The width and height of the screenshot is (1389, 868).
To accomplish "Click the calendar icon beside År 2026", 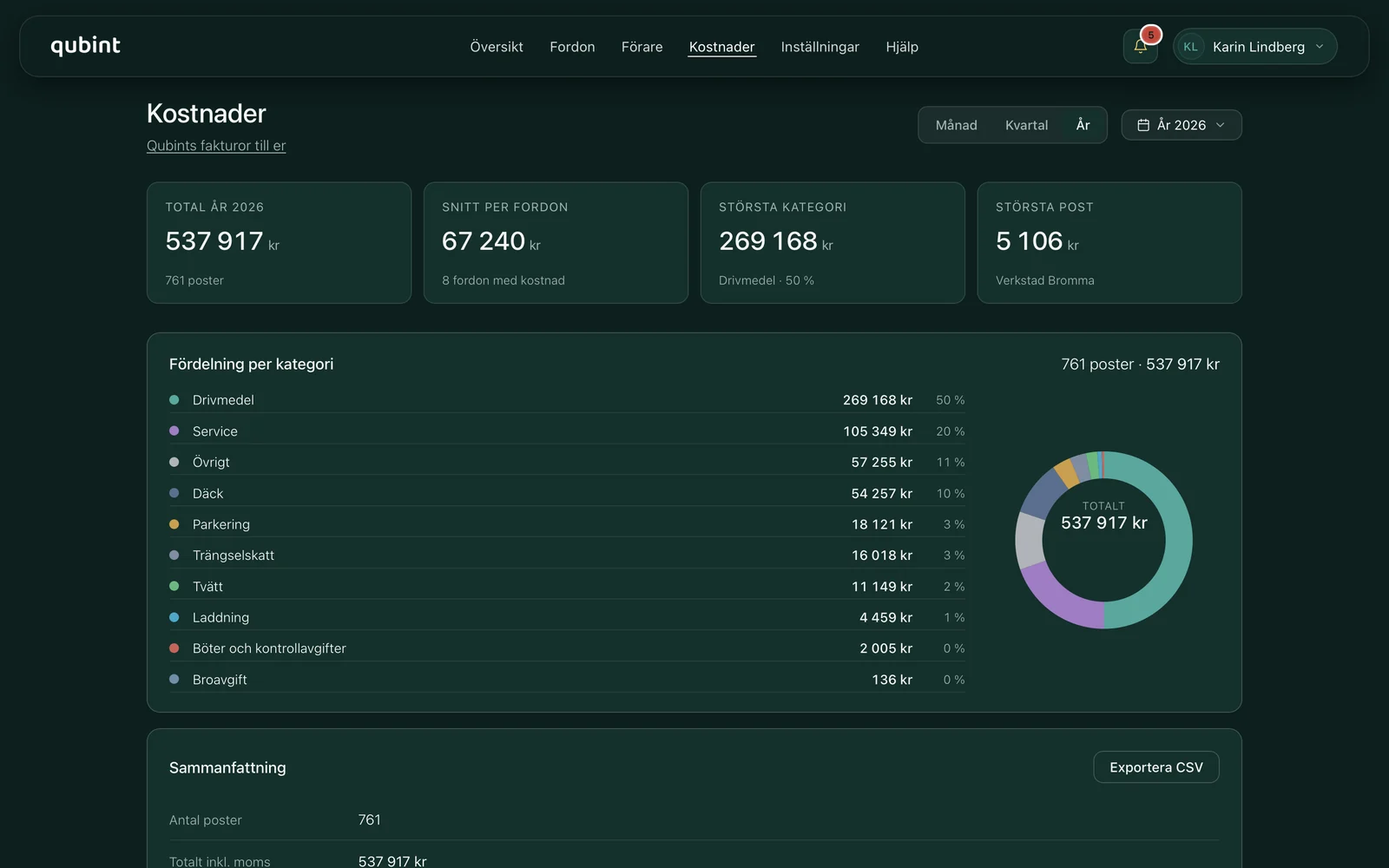I will 1143,125.
